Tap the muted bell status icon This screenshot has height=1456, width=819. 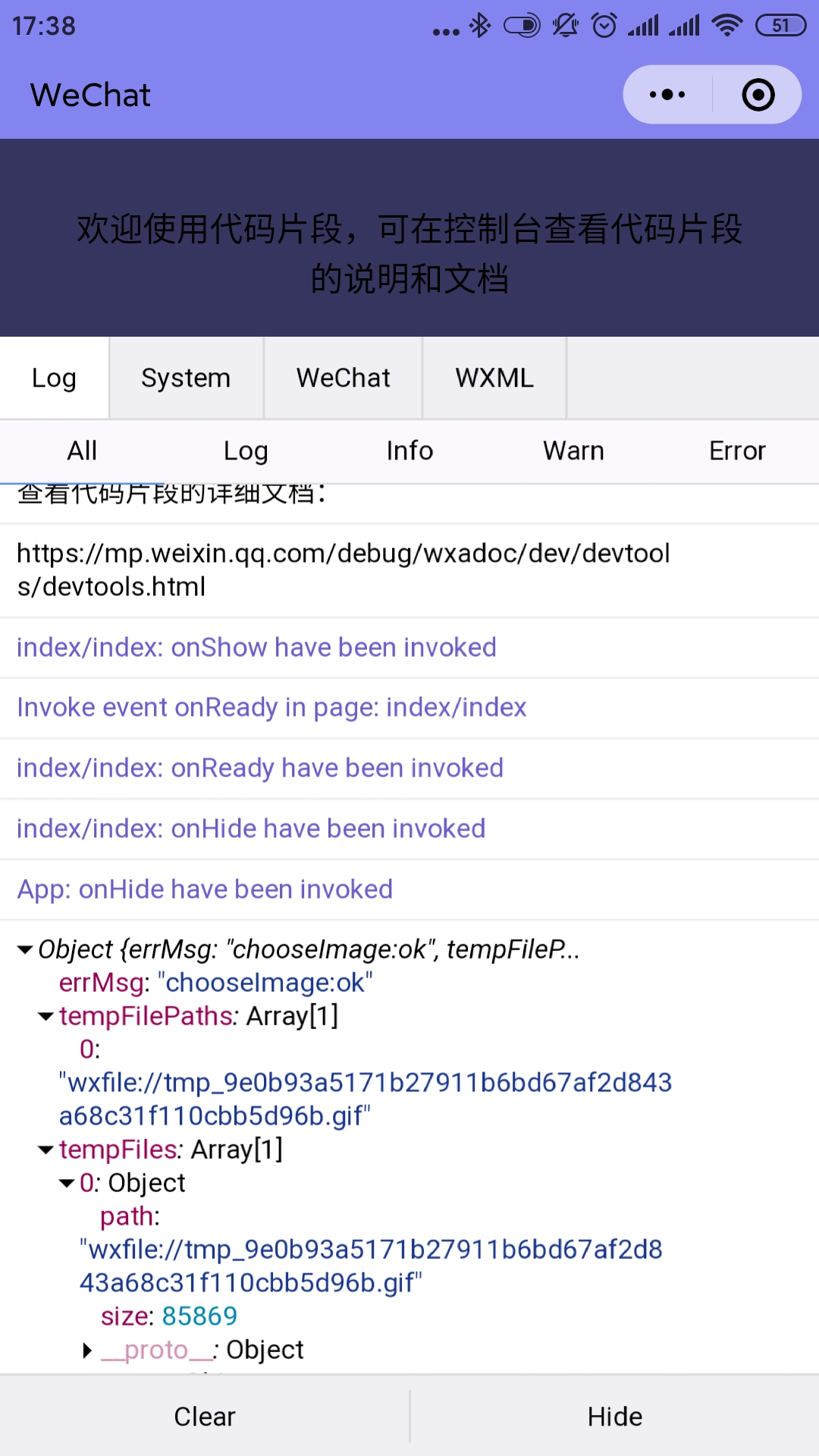pyautogui.click(x=565, y=26)
